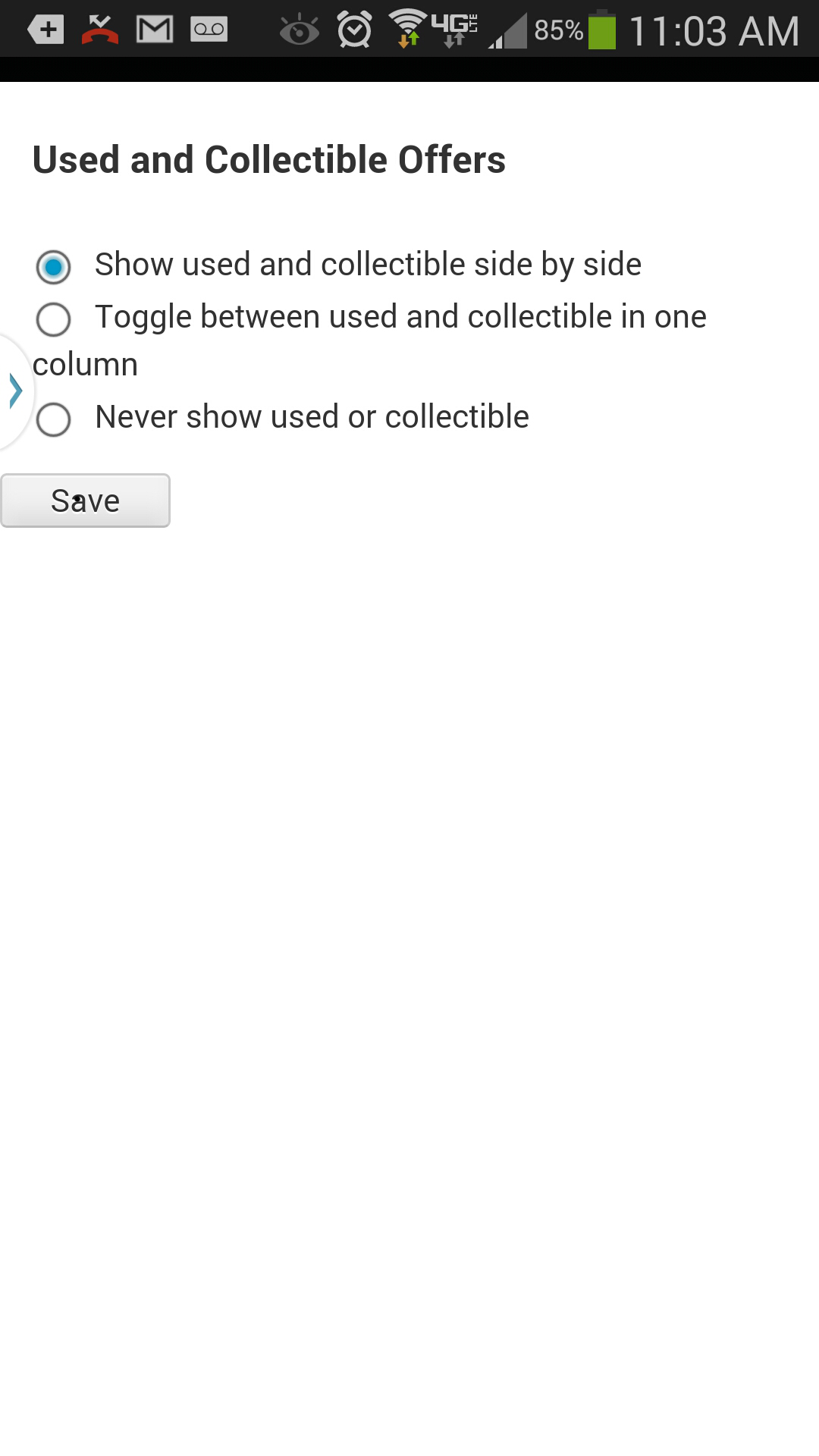Screen dimensions: 819x1456
Task: Choose Never show used or collectible
Action: [53, 419]
